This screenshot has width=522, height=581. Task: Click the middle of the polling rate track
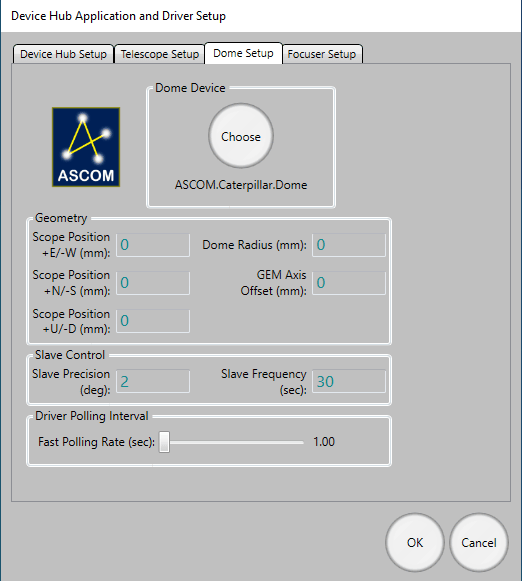[x=232, y=442]
